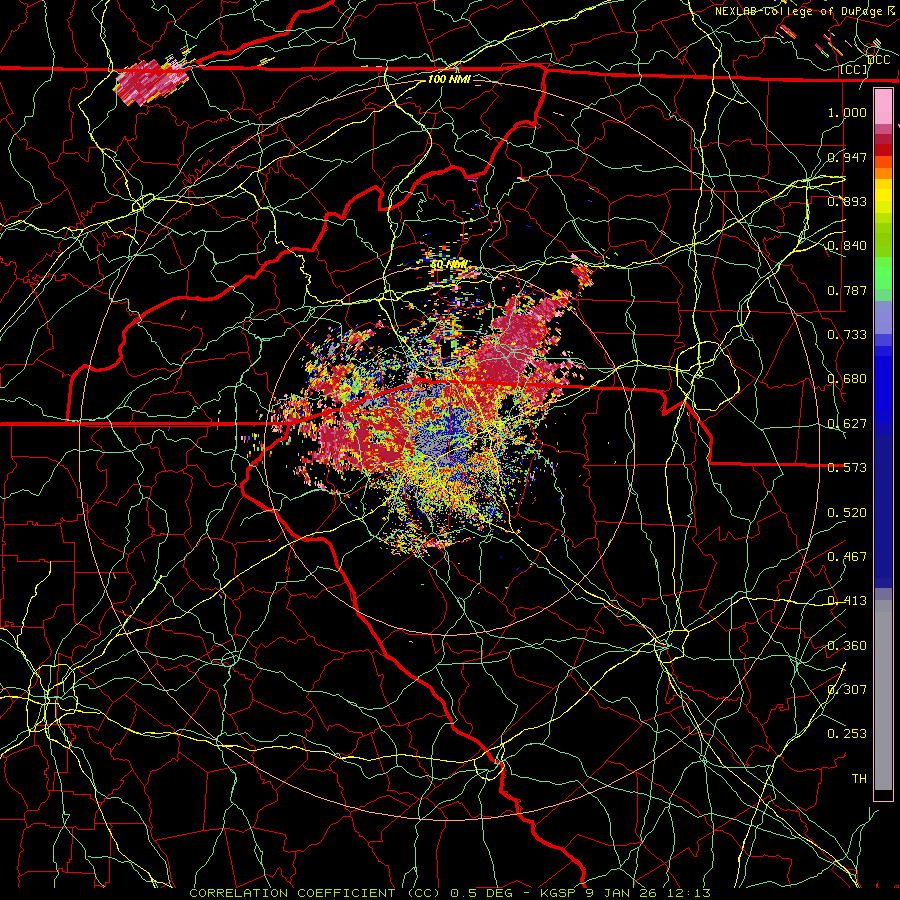Click the 50 NMI range ring label

coord(449,265)
